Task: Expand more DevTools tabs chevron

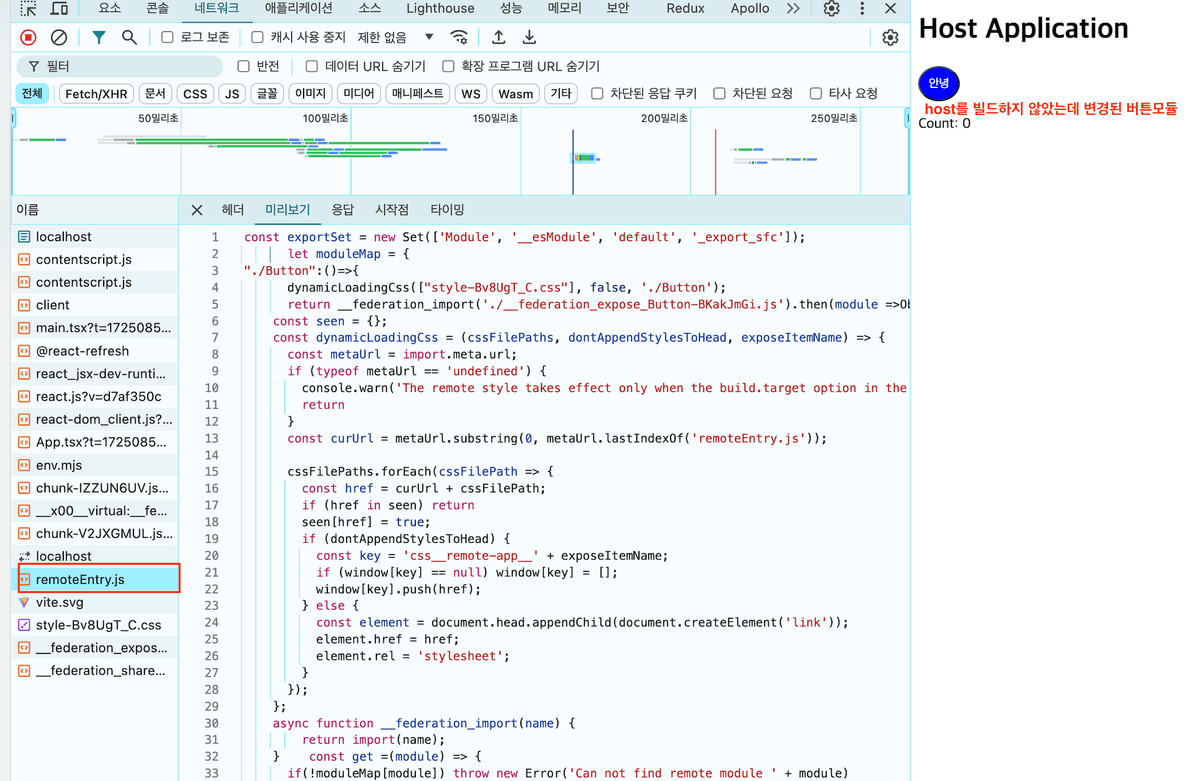Action: point(793,9)
